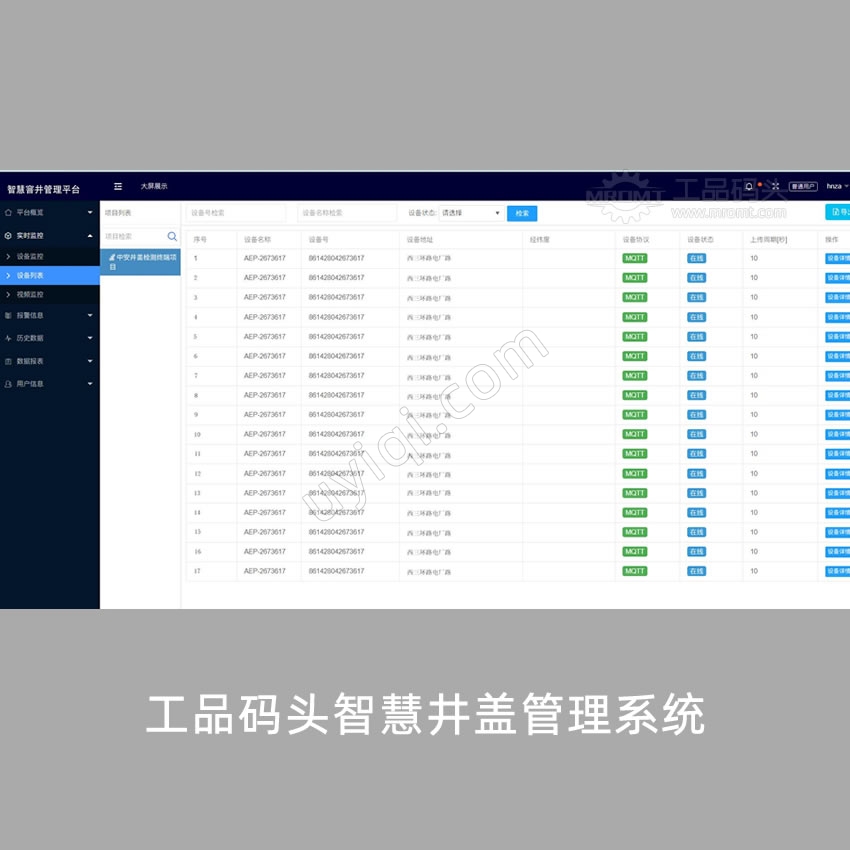Click upload period 10 in row 5

point(754,337)
